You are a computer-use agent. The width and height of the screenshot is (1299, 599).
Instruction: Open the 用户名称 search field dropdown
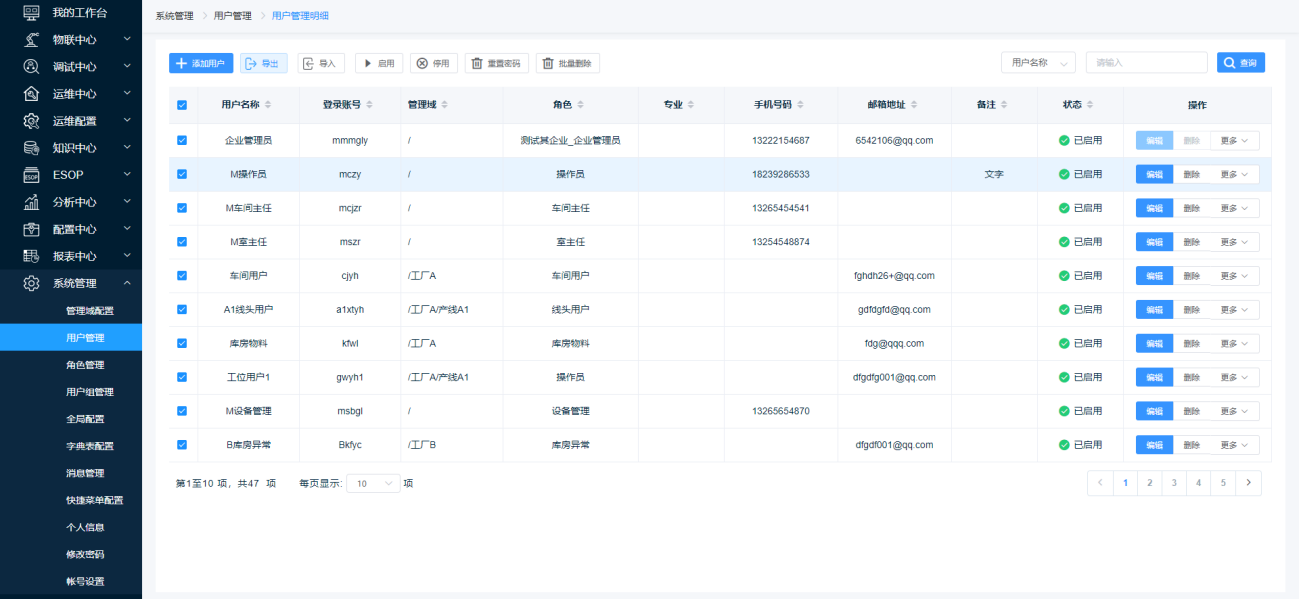(1038, 63)
